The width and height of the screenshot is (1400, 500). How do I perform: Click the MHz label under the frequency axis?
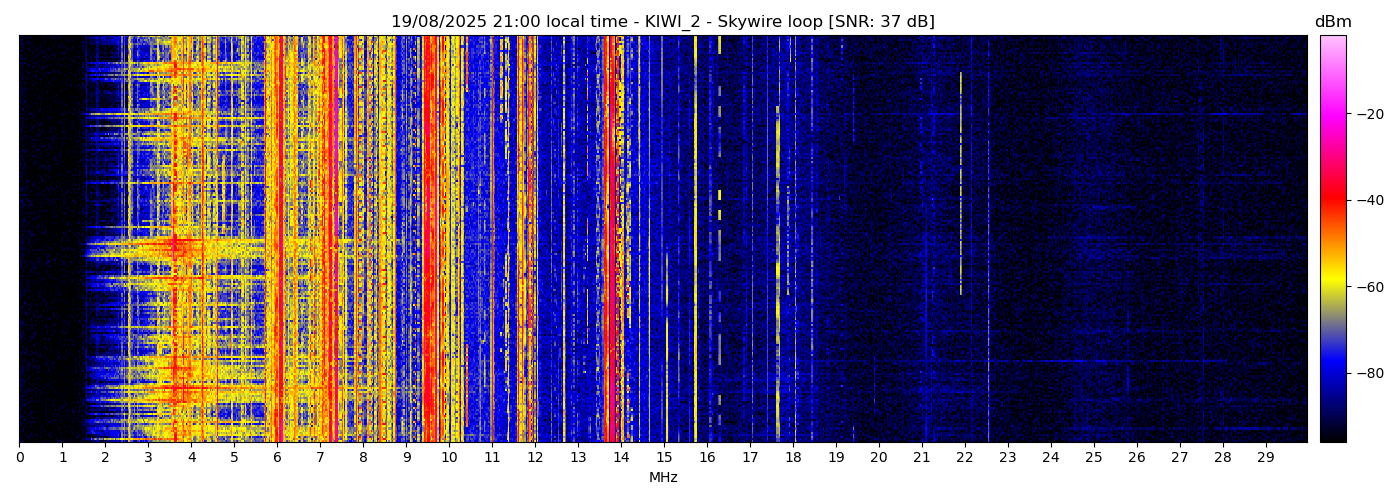(663, 478)
